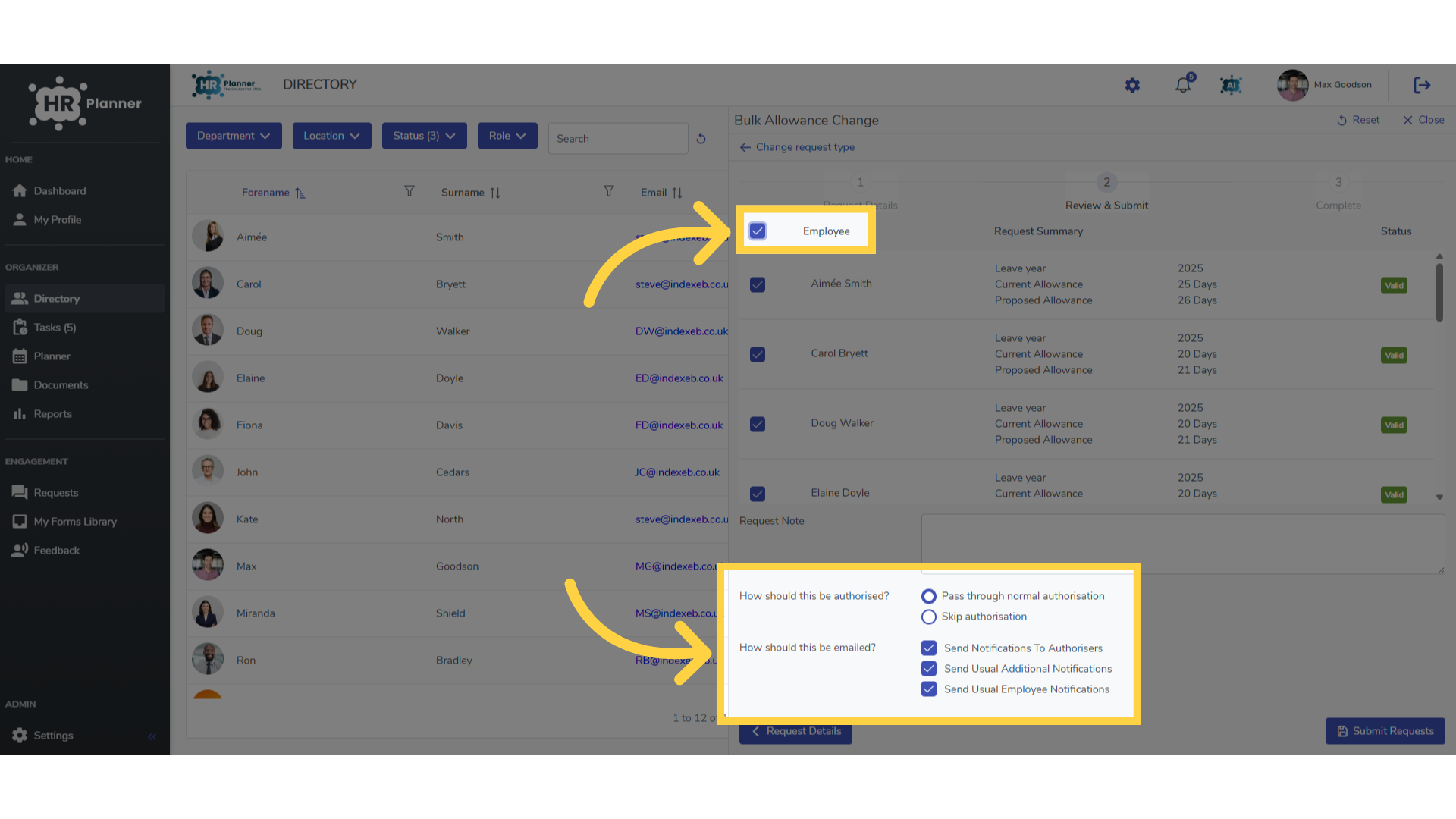The height and width of the screenshot is (819, 1456).
Task: Click Submit Requests button
Action: tap(1385, 731)
